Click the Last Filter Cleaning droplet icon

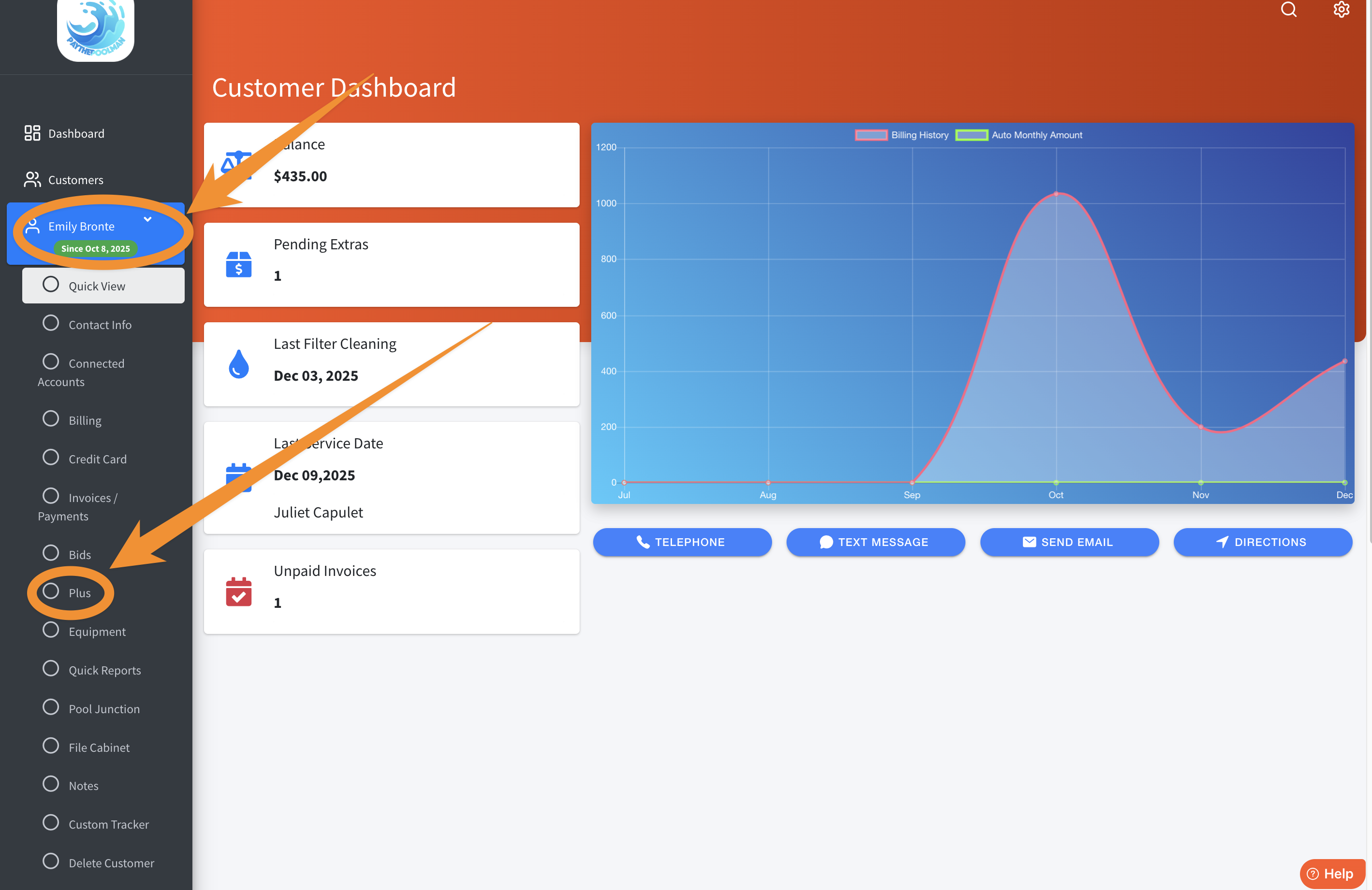click(x=239, y=364)
